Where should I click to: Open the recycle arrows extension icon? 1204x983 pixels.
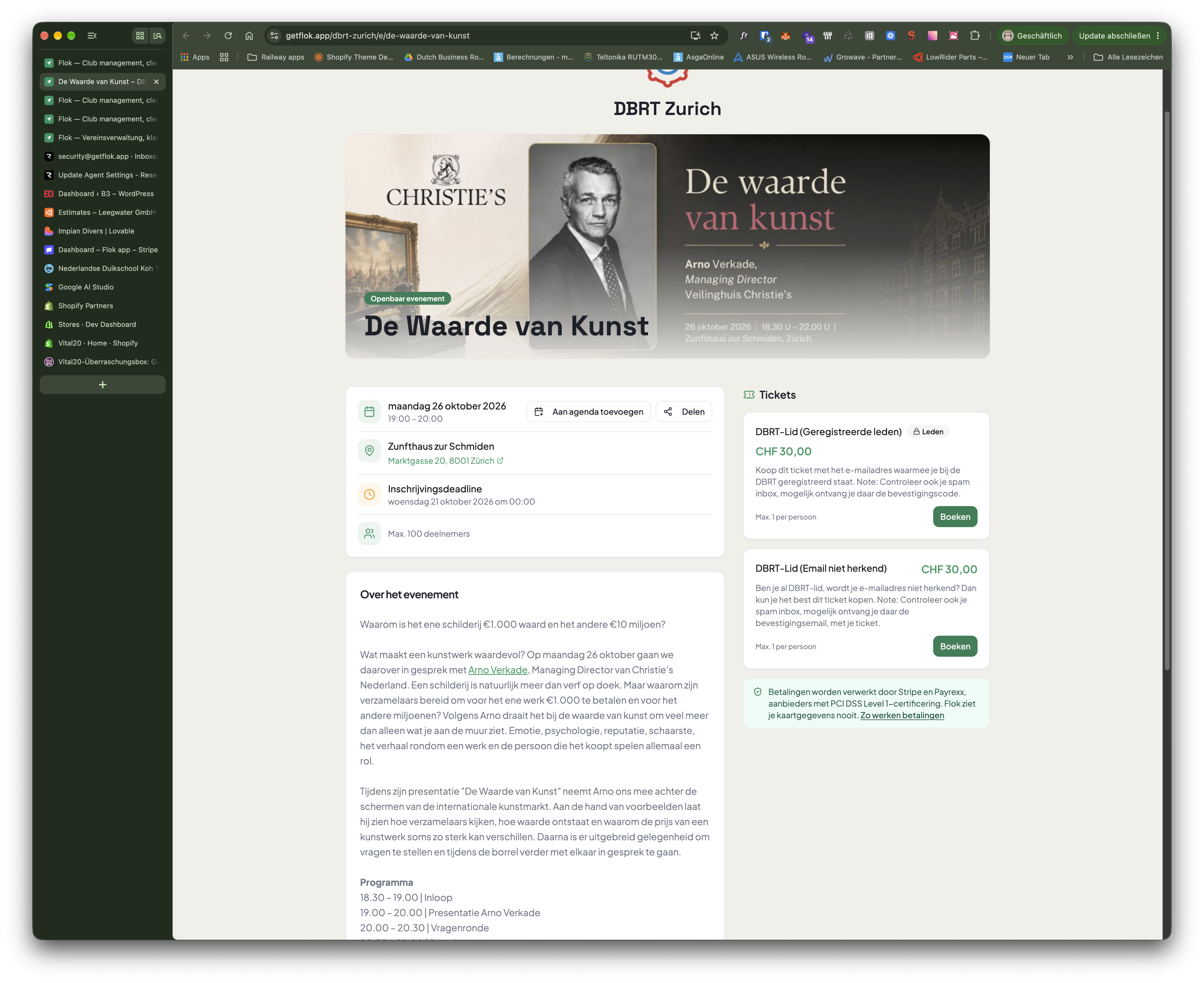click(x=849, y=36)
